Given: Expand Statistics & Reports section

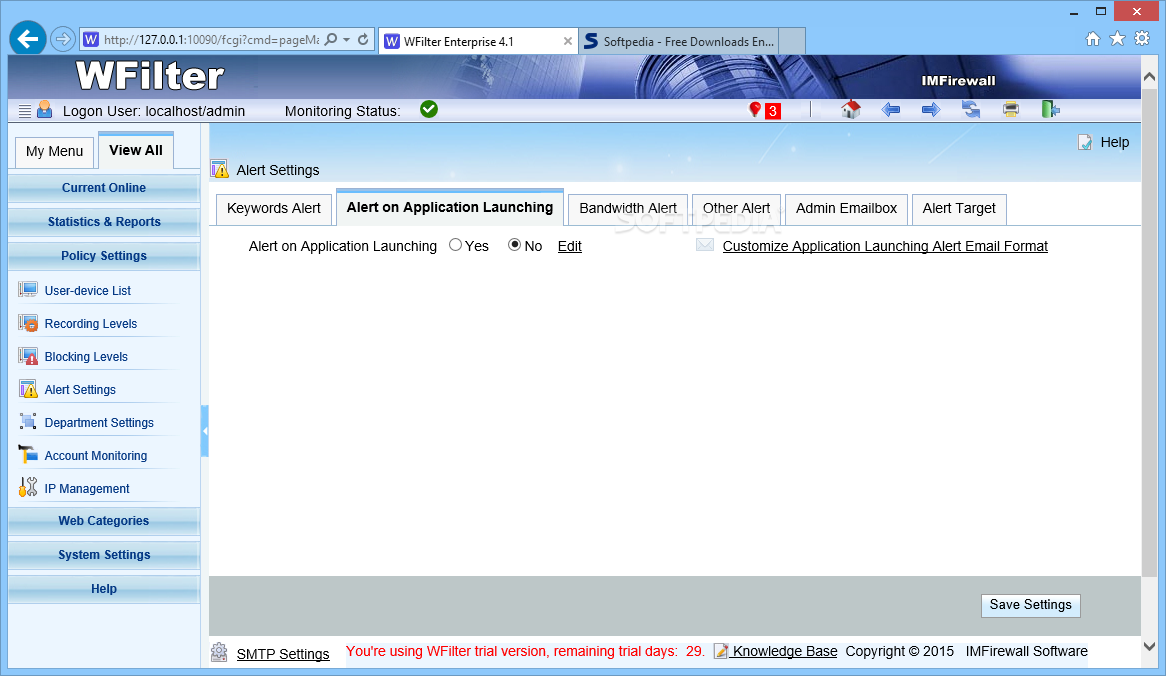Looking at the screenshot, I should tap(103, 222).
